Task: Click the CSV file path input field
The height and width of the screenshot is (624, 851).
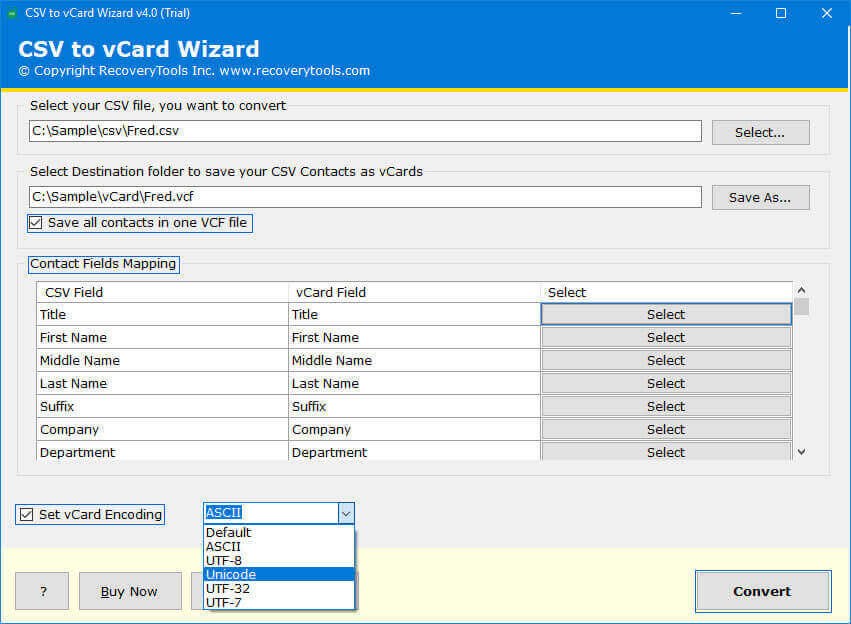Action: [x=365, y=131]
